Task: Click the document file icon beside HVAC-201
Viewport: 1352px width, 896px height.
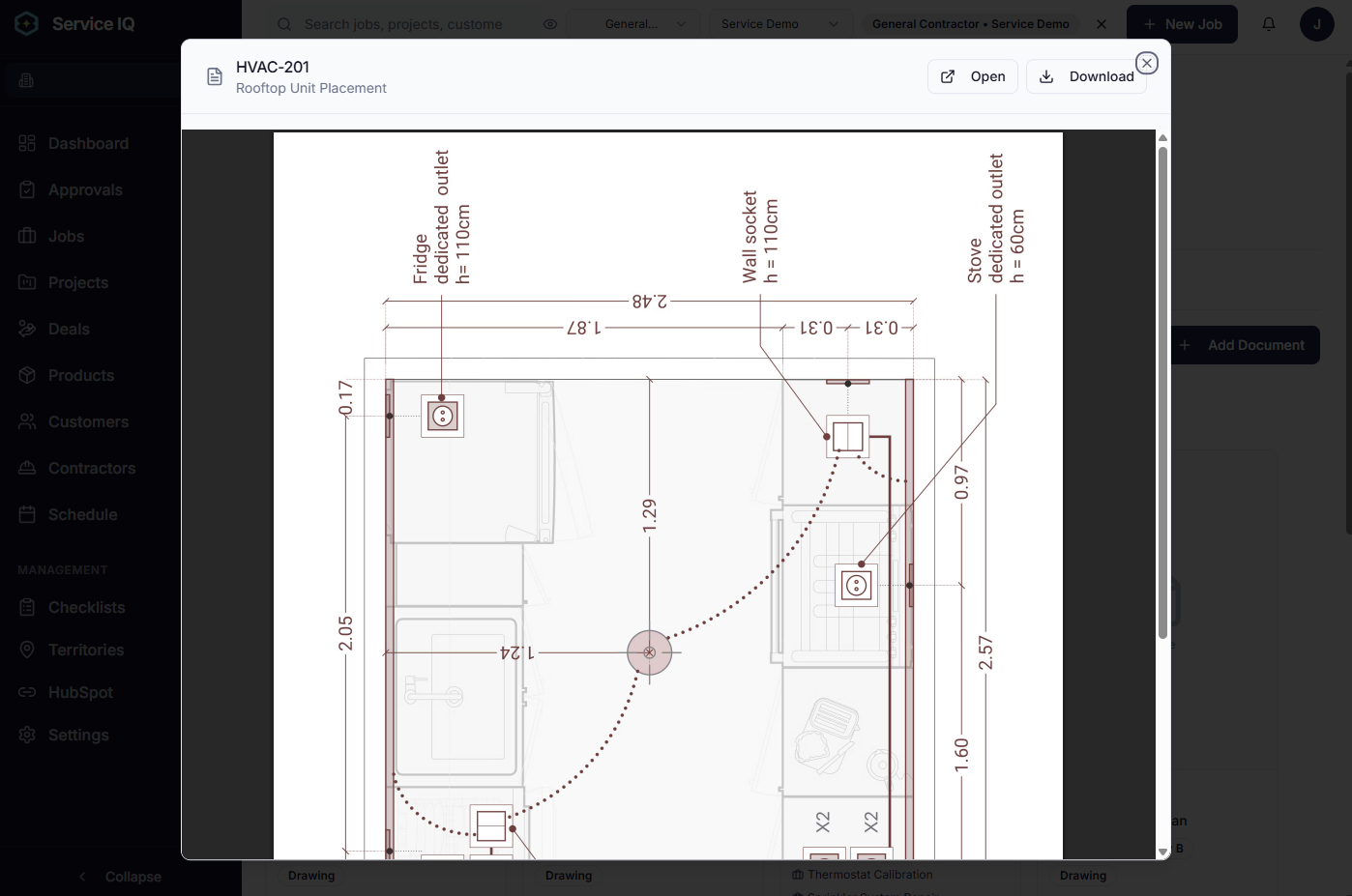Action: tap(215, 76)
